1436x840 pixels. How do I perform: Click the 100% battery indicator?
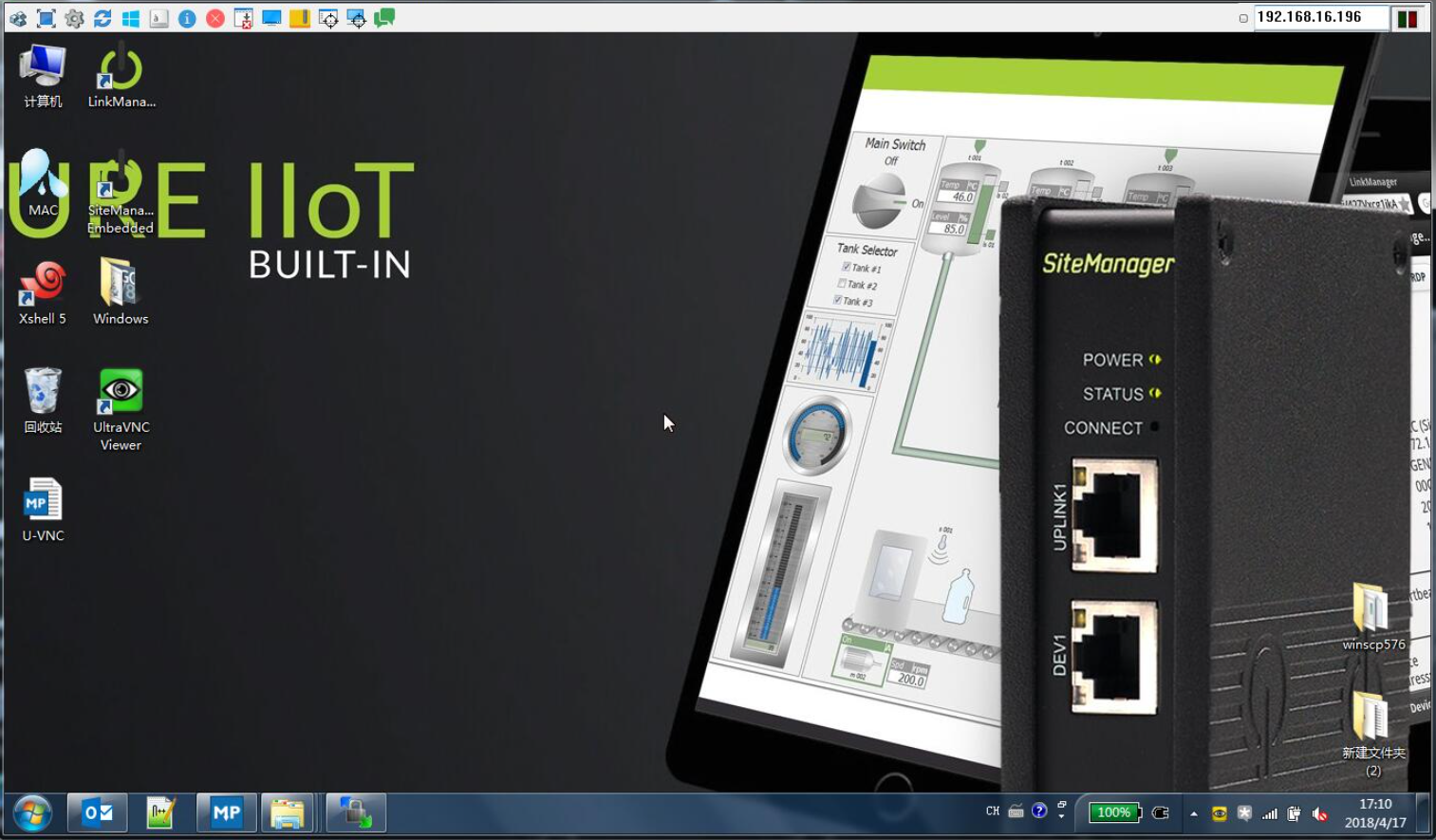click(1113, 812)
